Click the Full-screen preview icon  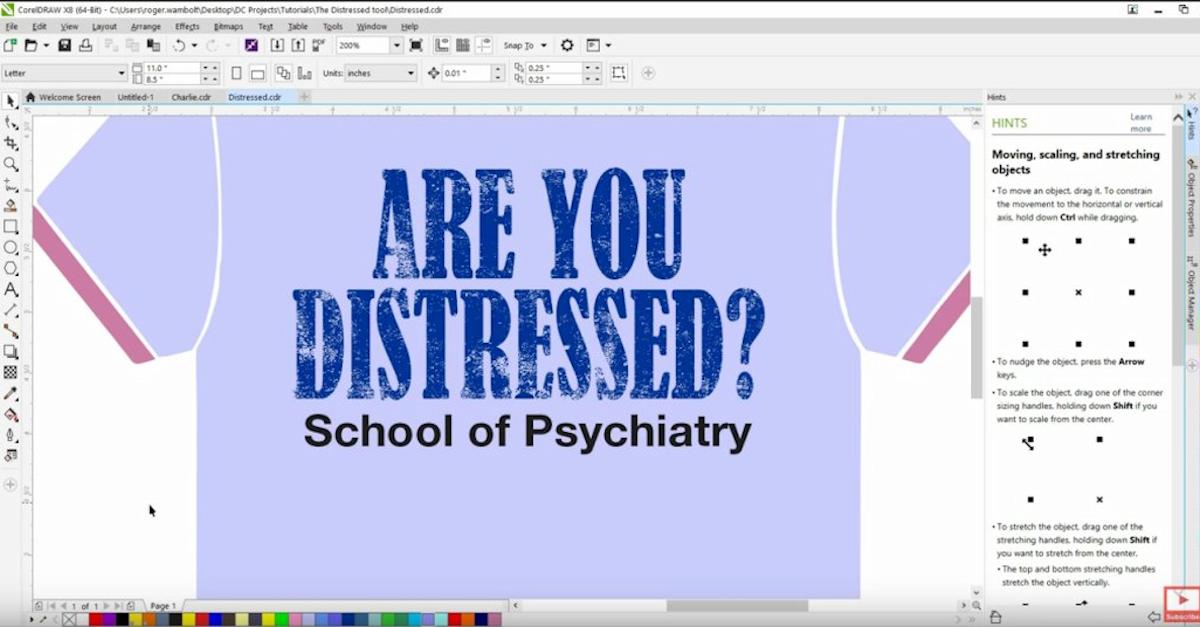click(416, 46)
